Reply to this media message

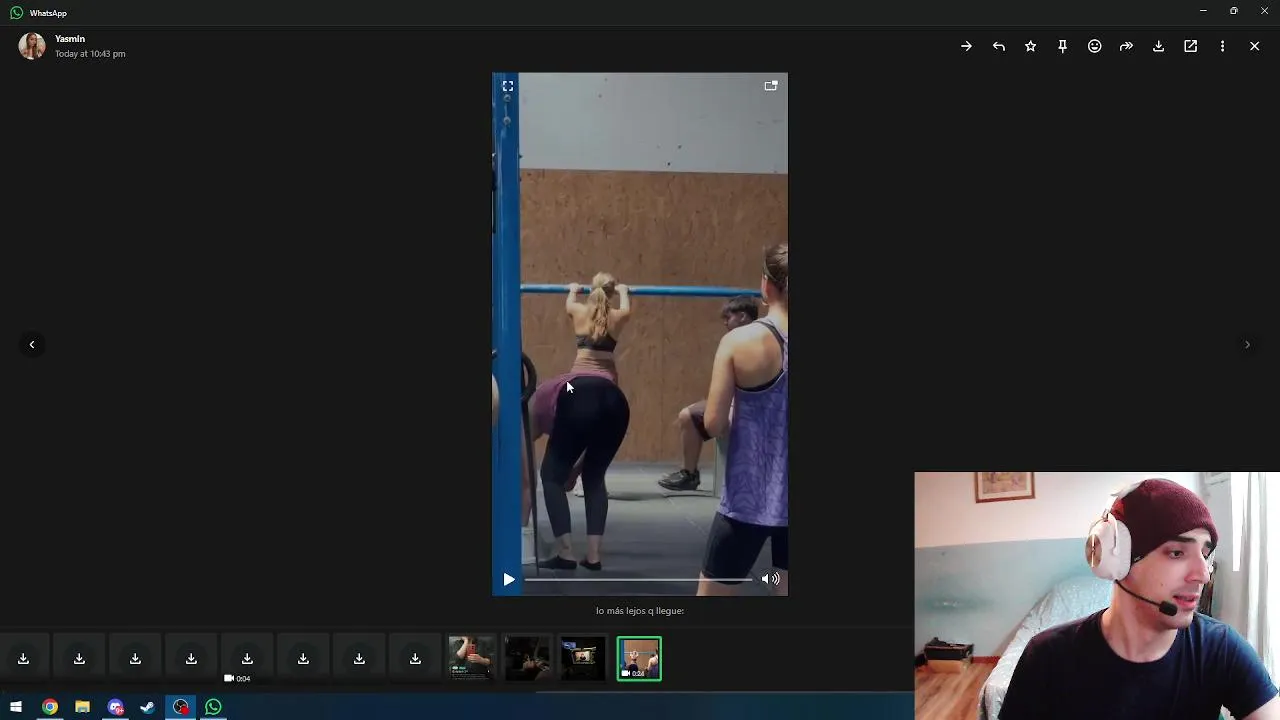click(x=998, y=46)
